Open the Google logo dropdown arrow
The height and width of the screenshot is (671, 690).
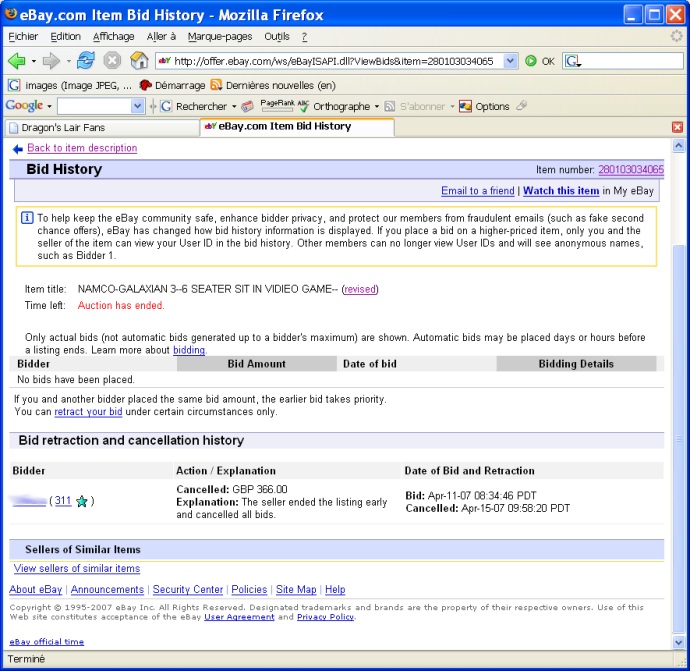pos(49,106)
